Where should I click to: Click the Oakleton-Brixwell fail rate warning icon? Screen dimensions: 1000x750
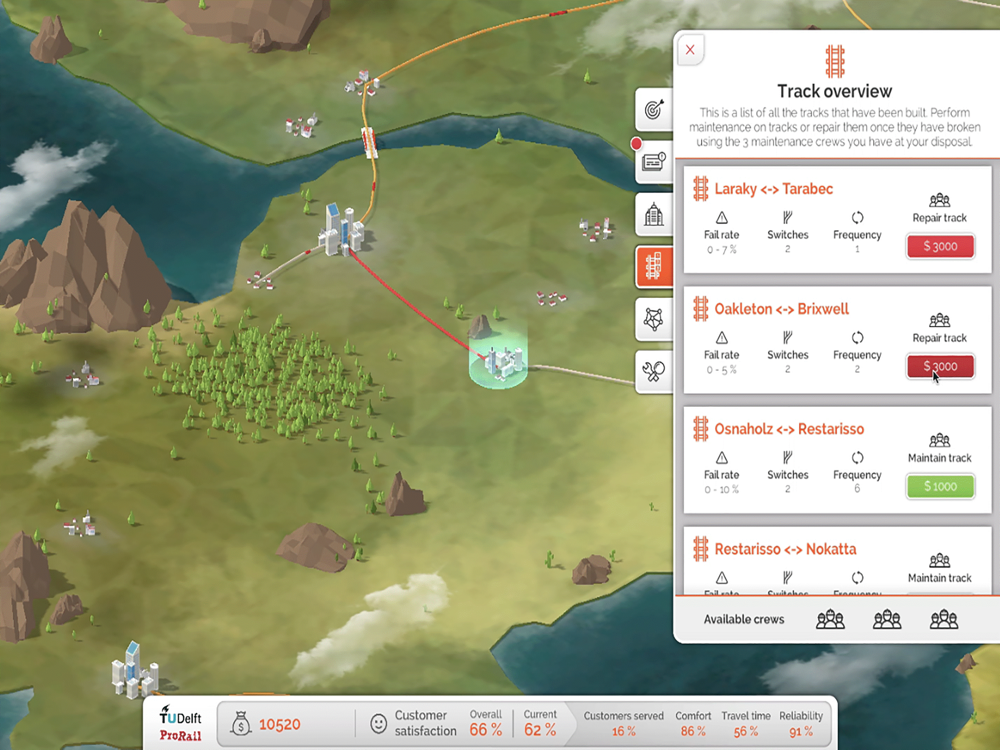721,337
